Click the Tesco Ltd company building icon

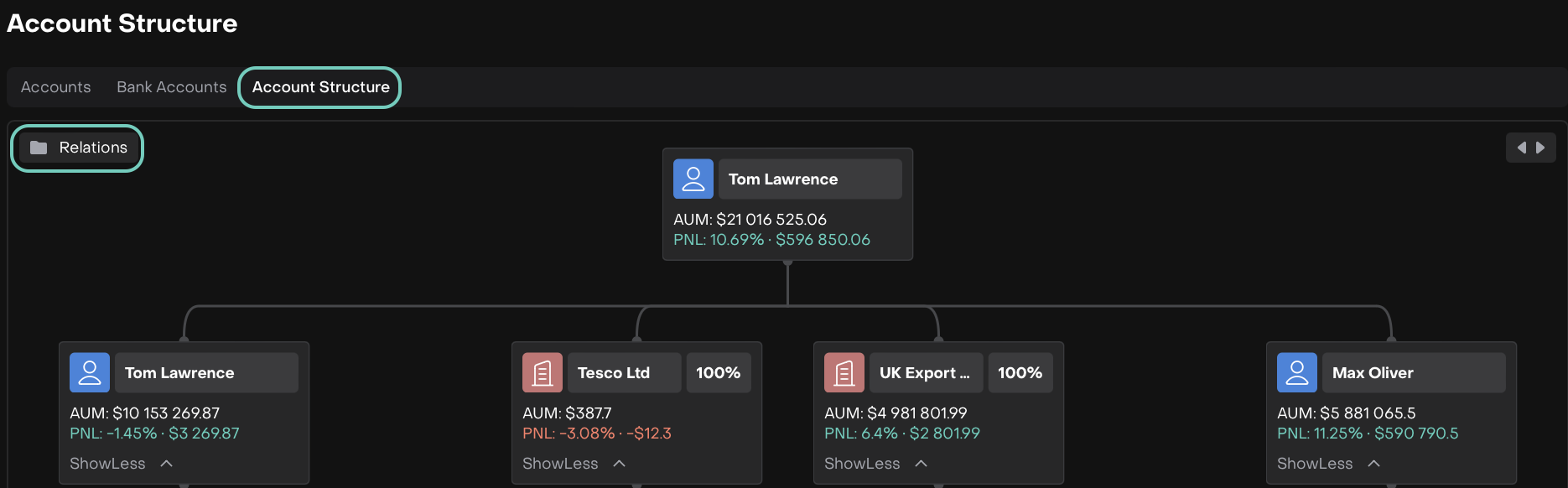click(543, 373)
